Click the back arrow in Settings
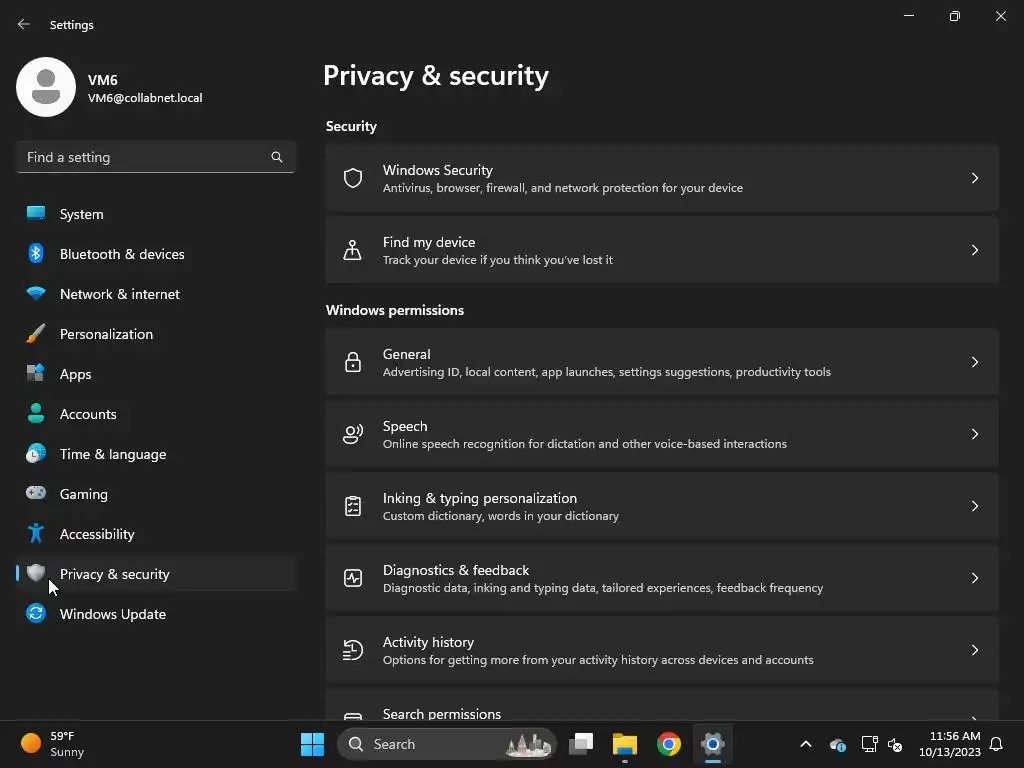This screenshot has height=768, width=1024. coord(24,24)
